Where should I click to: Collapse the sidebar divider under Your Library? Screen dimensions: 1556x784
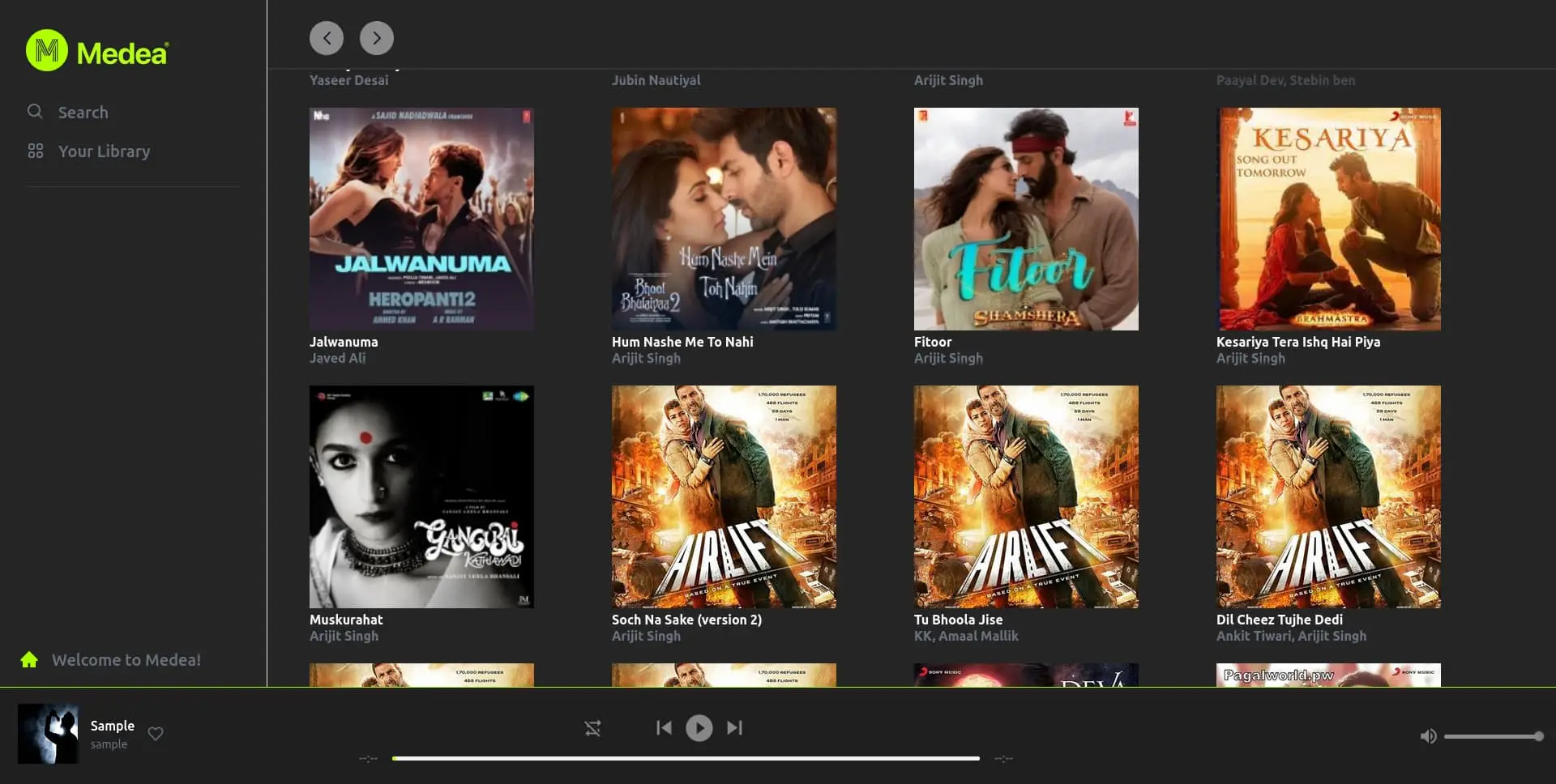pos(132,185)
